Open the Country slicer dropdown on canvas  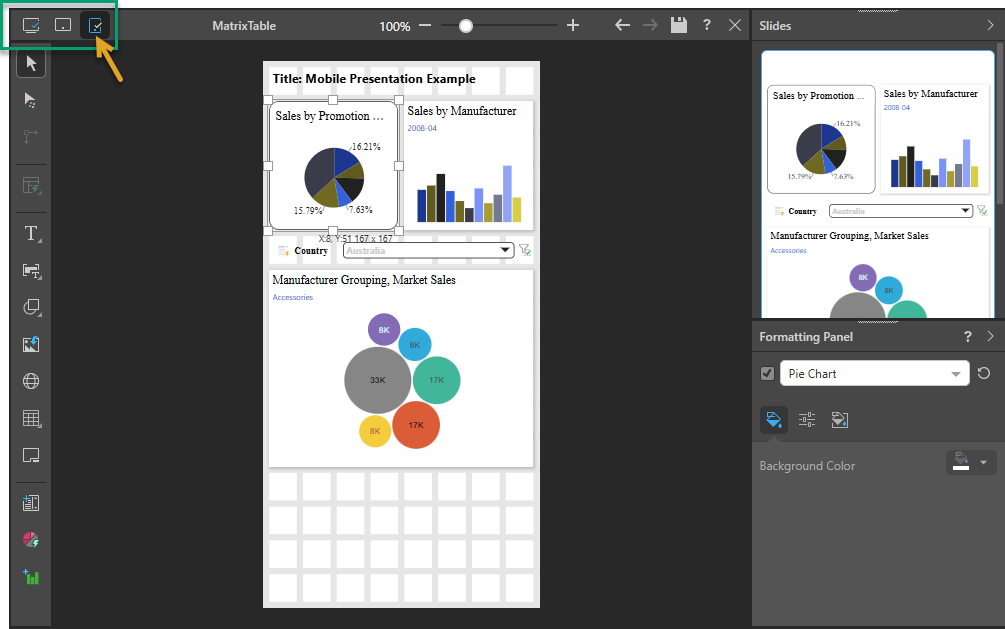pos(505,251)
